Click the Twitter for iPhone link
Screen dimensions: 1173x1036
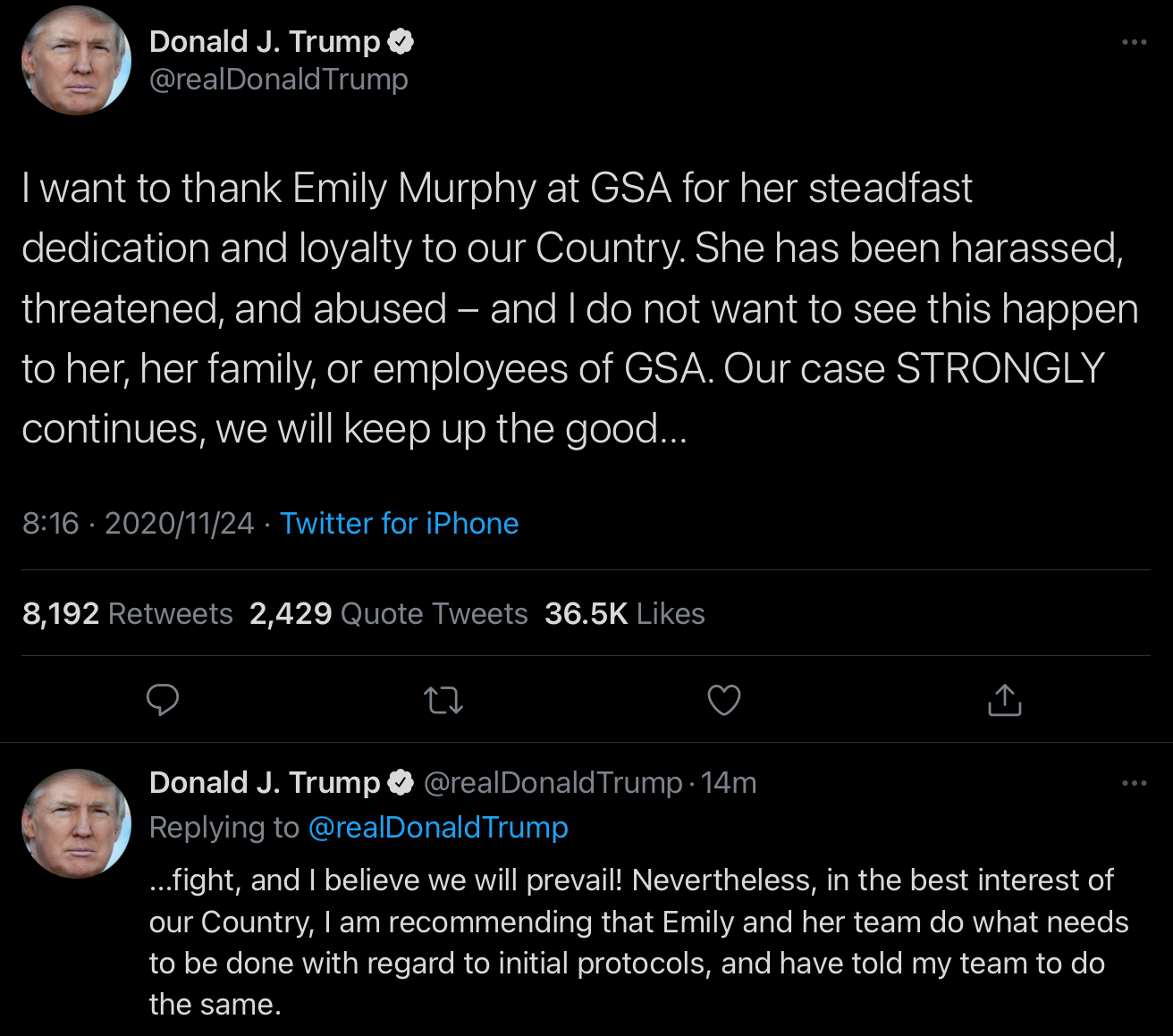tap(399, 523)
